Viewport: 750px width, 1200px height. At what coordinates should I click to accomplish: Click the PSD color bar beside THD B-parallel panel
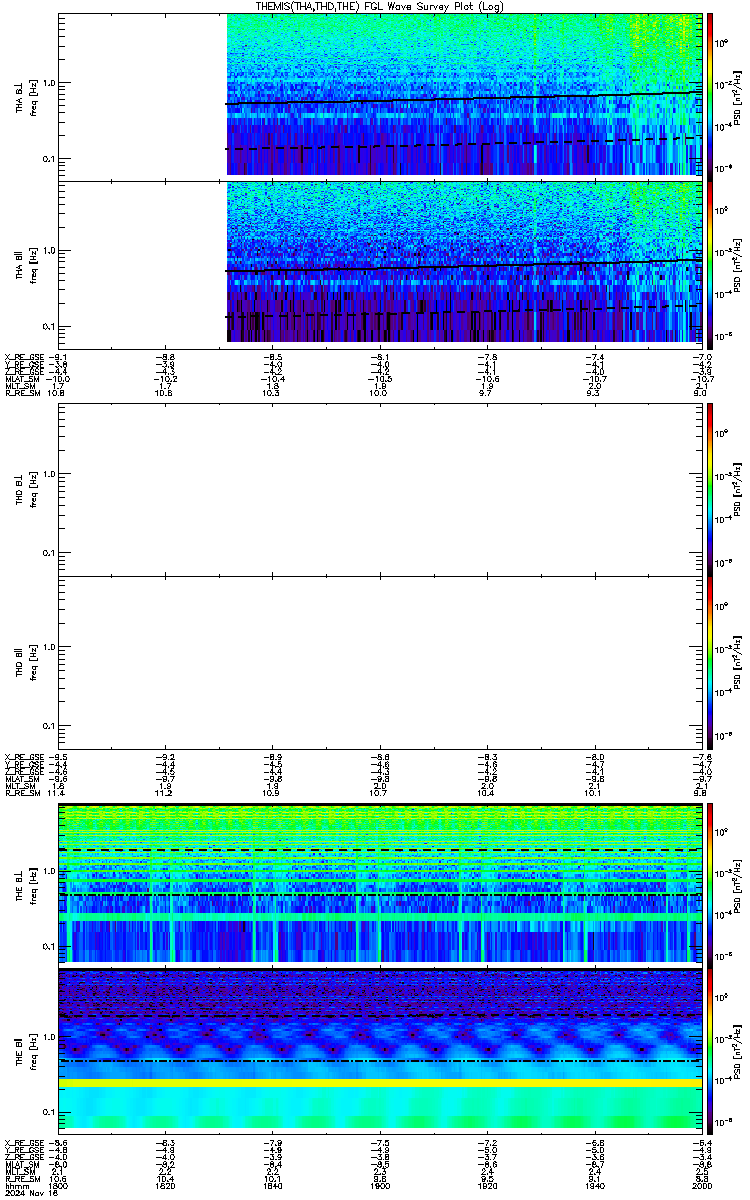tap(710, 661)
